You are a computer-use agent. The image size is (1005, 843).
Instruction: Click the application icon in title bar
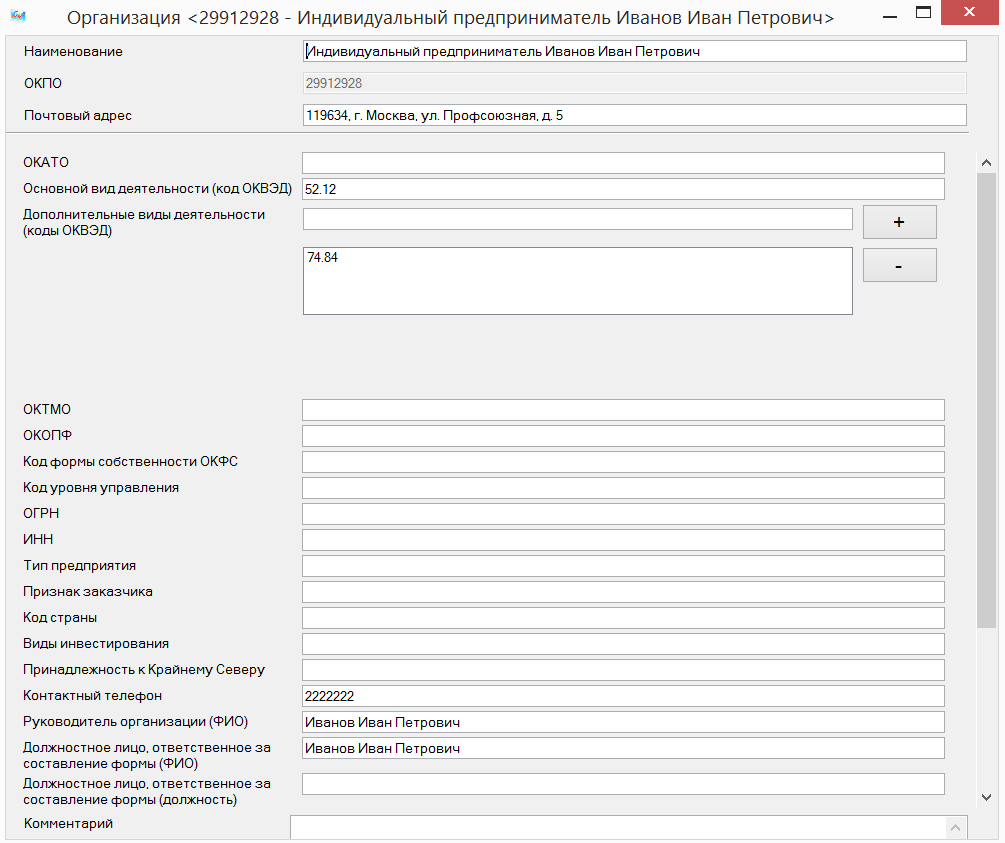[17, 17]
